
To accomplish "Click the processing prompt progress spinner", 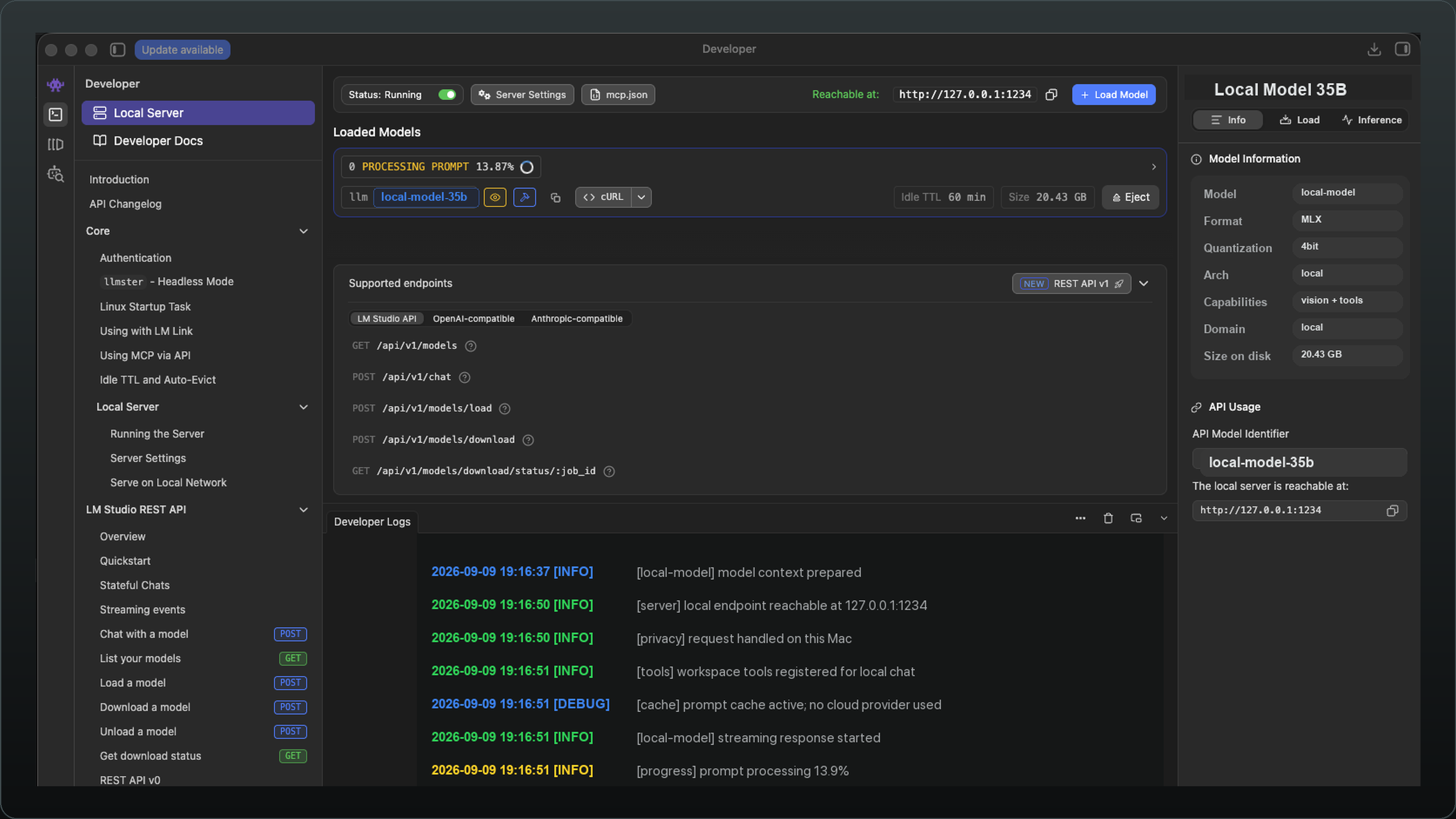I will [527, 167].
